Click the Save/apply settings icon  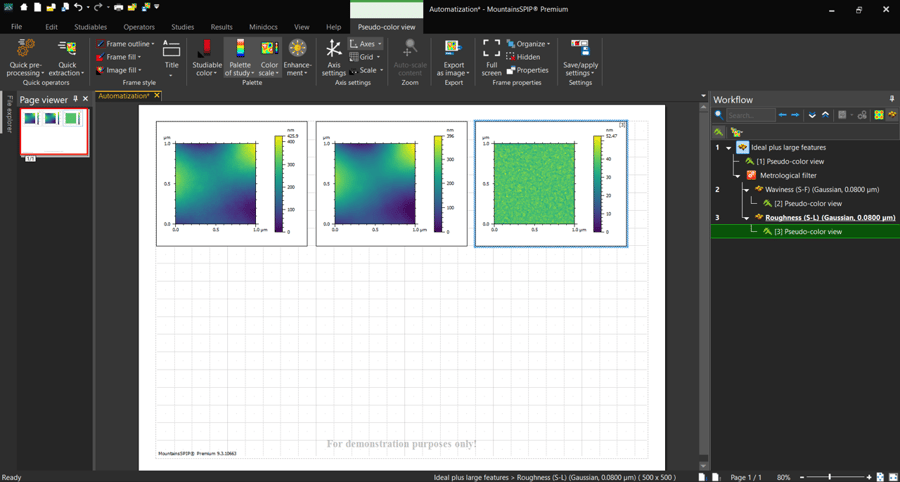tap(580, 48)
